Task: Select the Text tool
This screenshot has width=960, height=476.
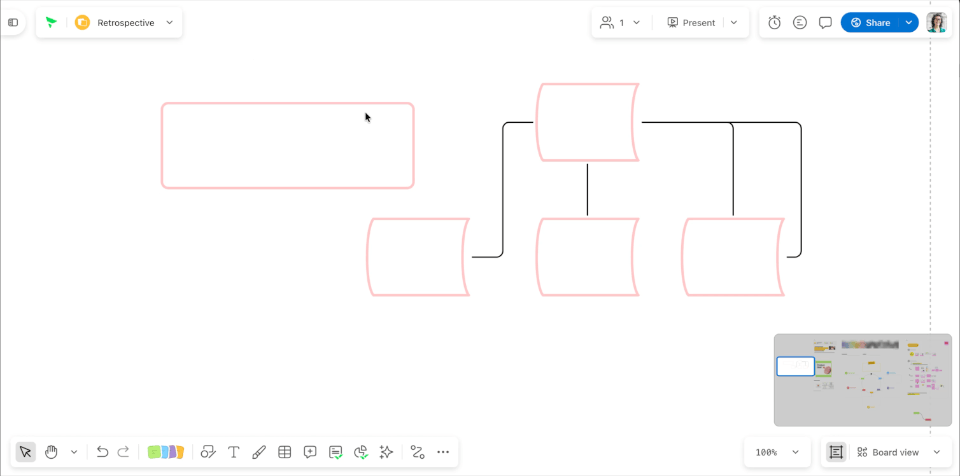Action: point(233,452)
